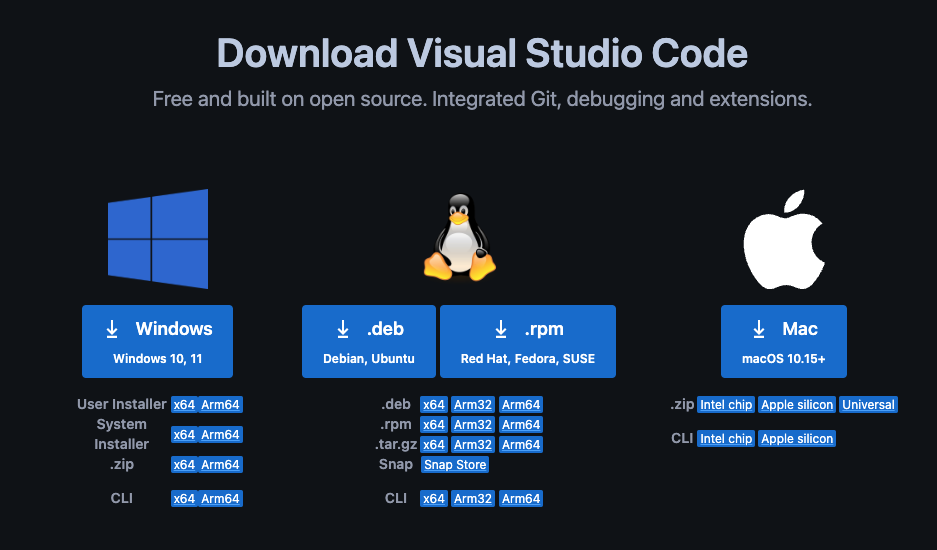Get Linux .tar.gz x64 archive
The width and height of the screenshot is (937, 550).
coord(434,445)
